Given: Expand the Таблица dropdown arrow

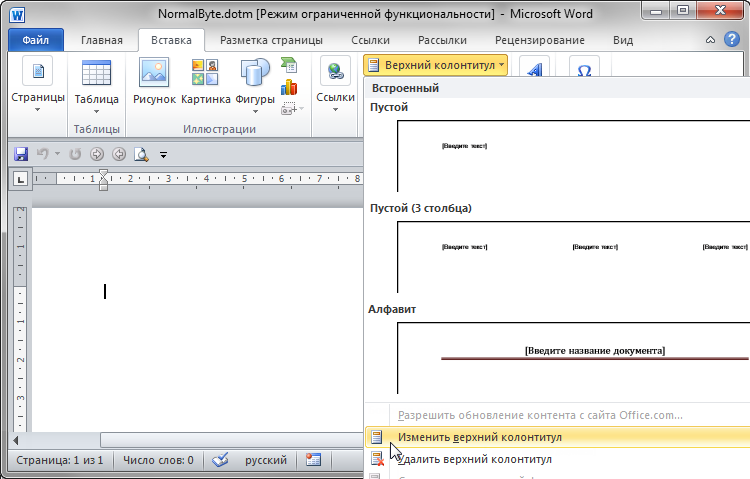Looking at the screenshot, I should click(x=96, y=111).
